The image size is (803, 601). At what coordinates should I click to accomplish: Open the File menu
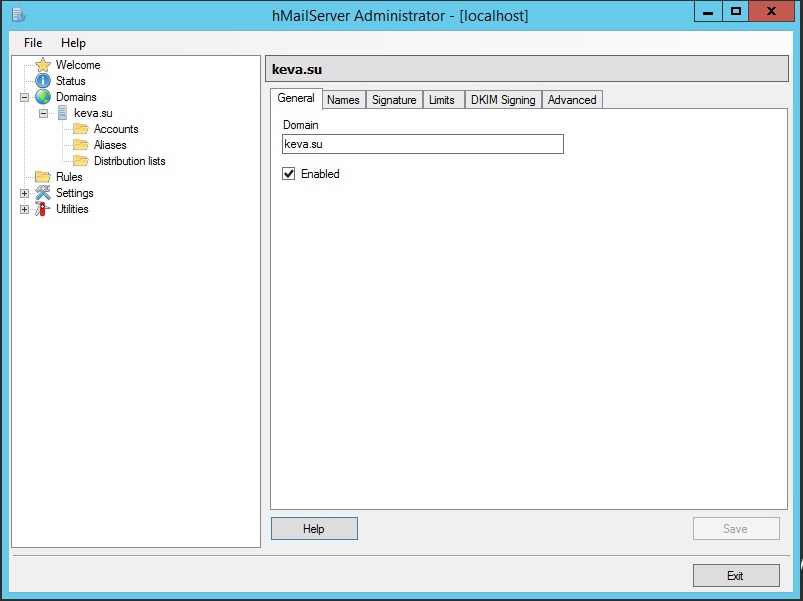point(33,43)
